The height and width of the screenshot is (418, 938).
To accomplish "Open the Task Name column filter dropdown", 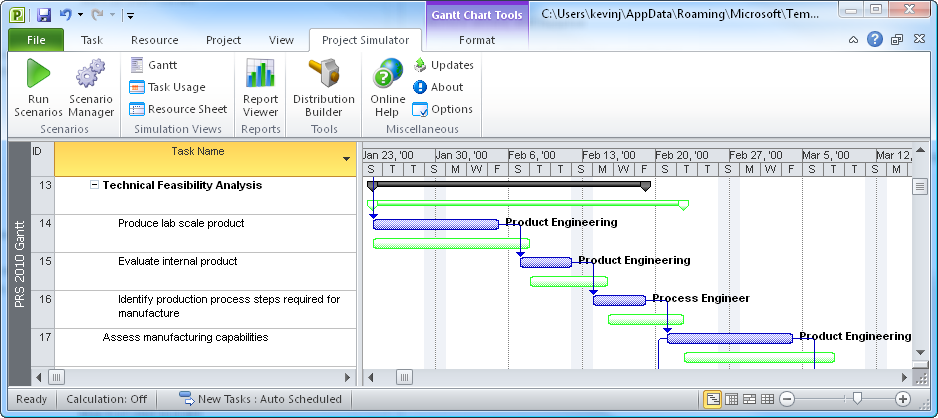I will tap(346, 158).
